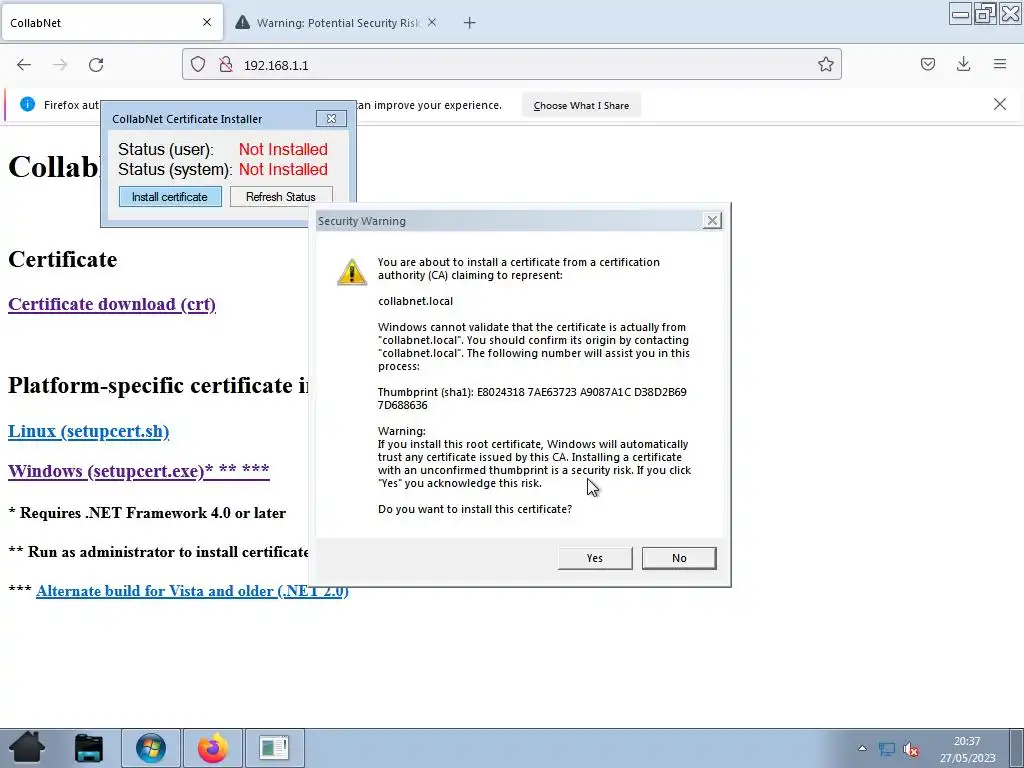1024x768 pixels.
Task: Open the Linux (setupcert.sh) link
Action: pos(88,431)
